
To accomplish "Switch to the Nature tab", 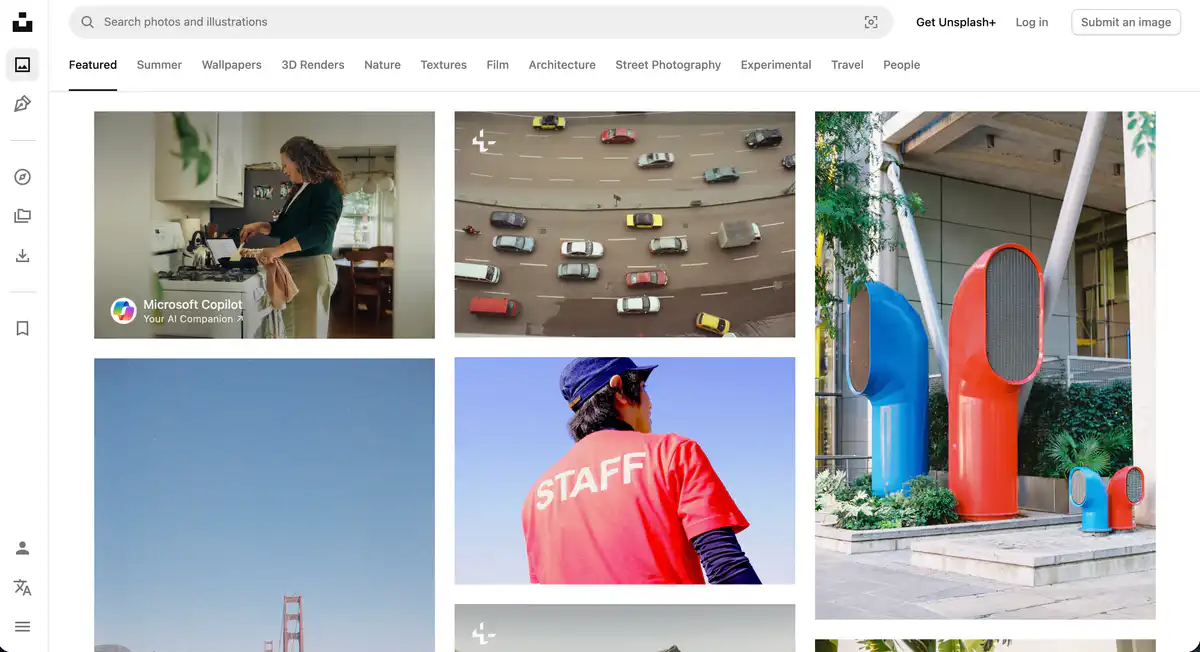I will [382, 65].
